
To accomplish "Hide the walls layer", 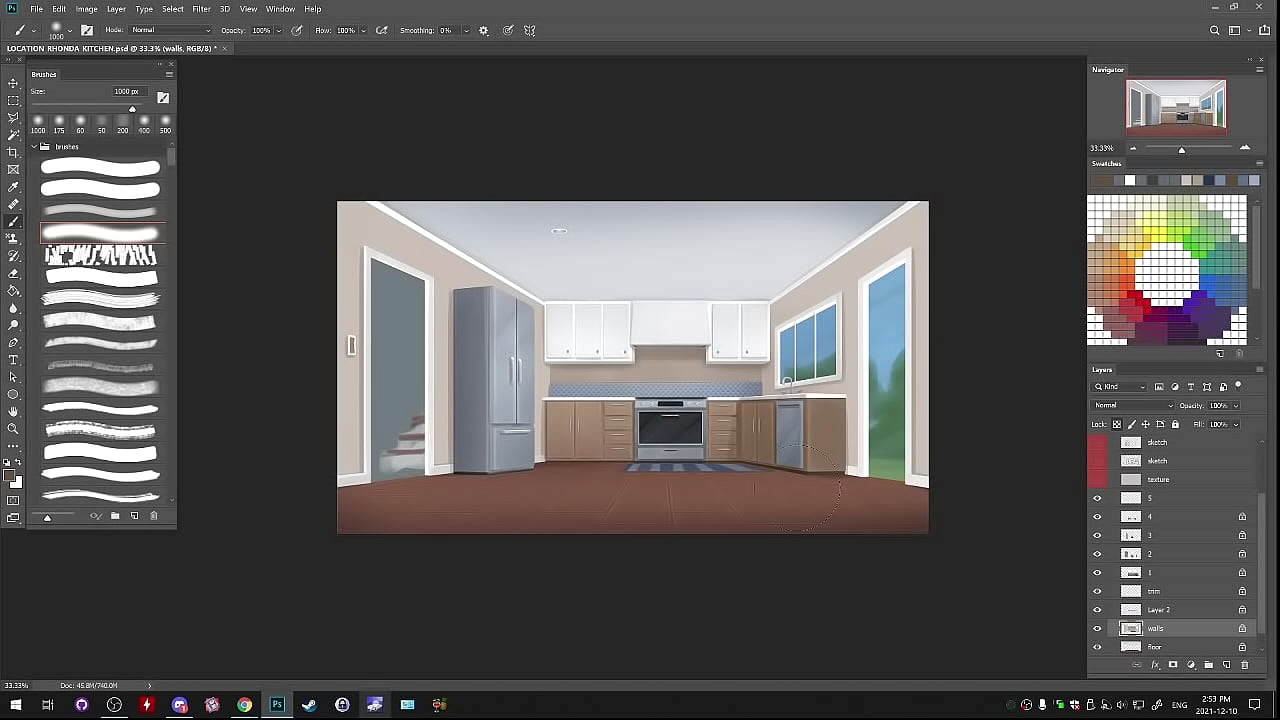I will point(1097,629).
